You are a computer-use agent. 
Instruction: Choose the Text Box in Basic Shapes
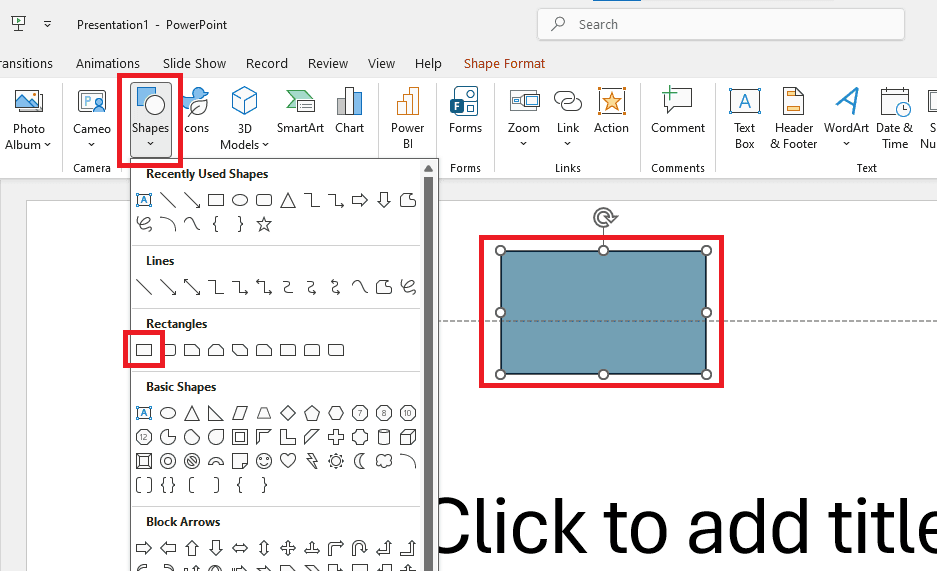pyautogui.click(x=144, y=413)
